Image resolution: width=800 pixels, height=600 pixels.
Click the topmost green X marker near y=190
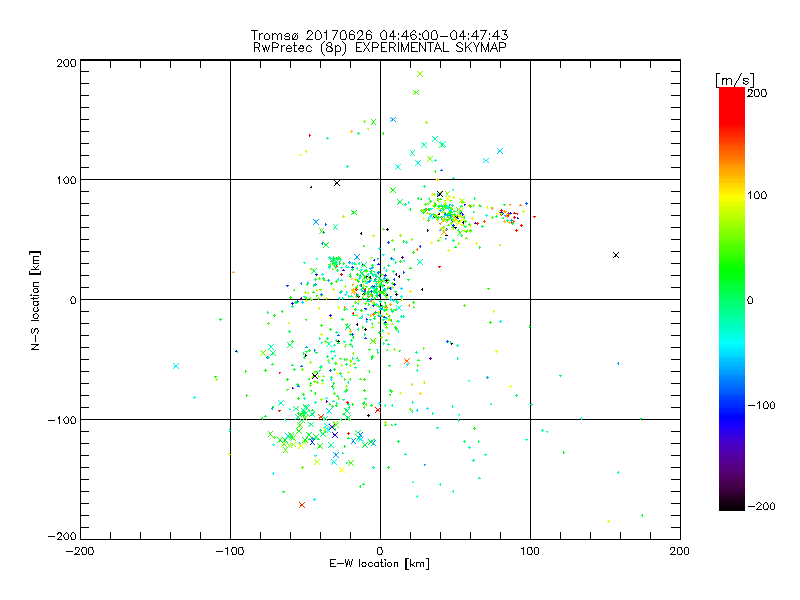coord(420,74)
